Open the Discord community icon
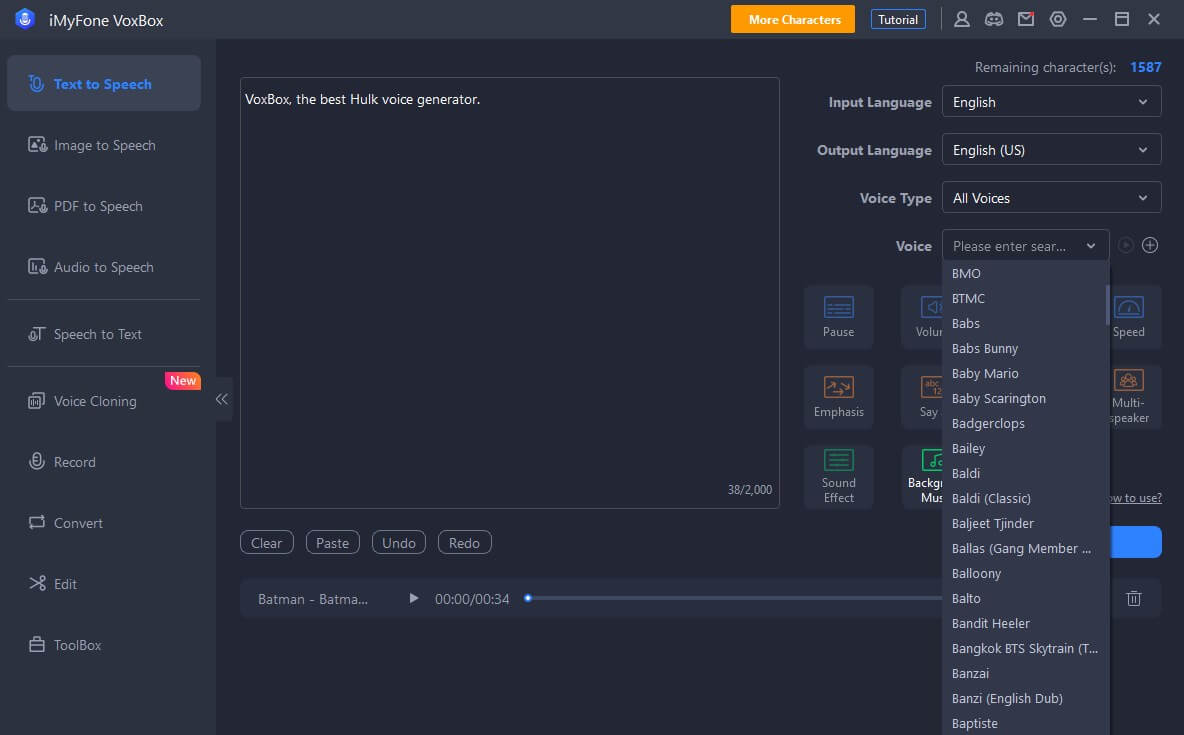The image size is (1184, 735). click(994, 20)
